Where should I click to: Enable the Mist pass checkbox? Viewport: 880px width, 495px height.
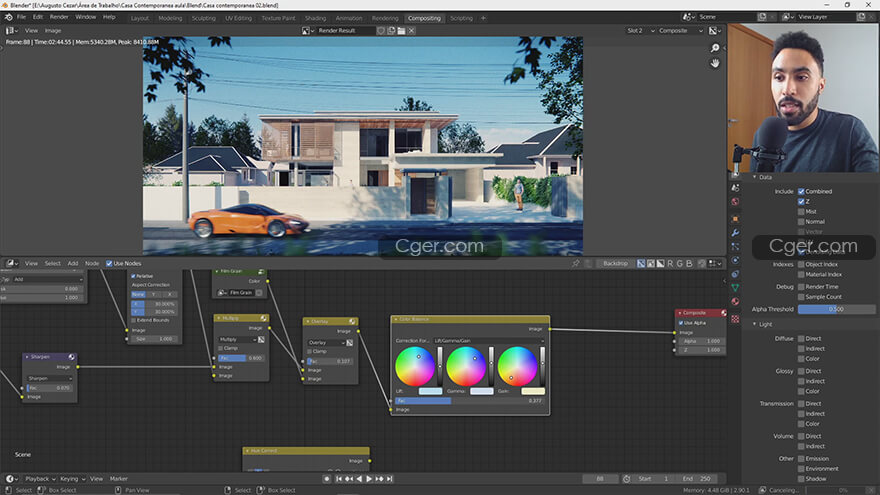[801, 212]
